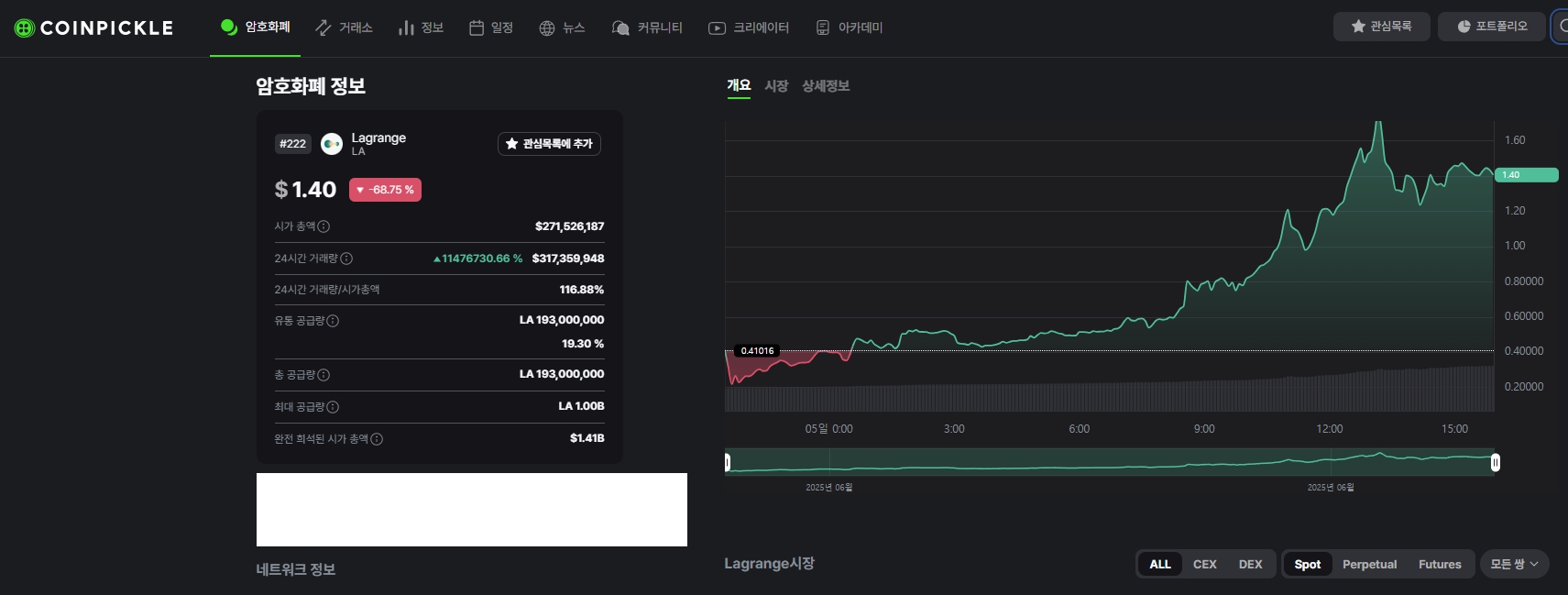Screen dimensions: 1568x595
Task: Click the 11476730.66 % volume change
Action: 477,259
